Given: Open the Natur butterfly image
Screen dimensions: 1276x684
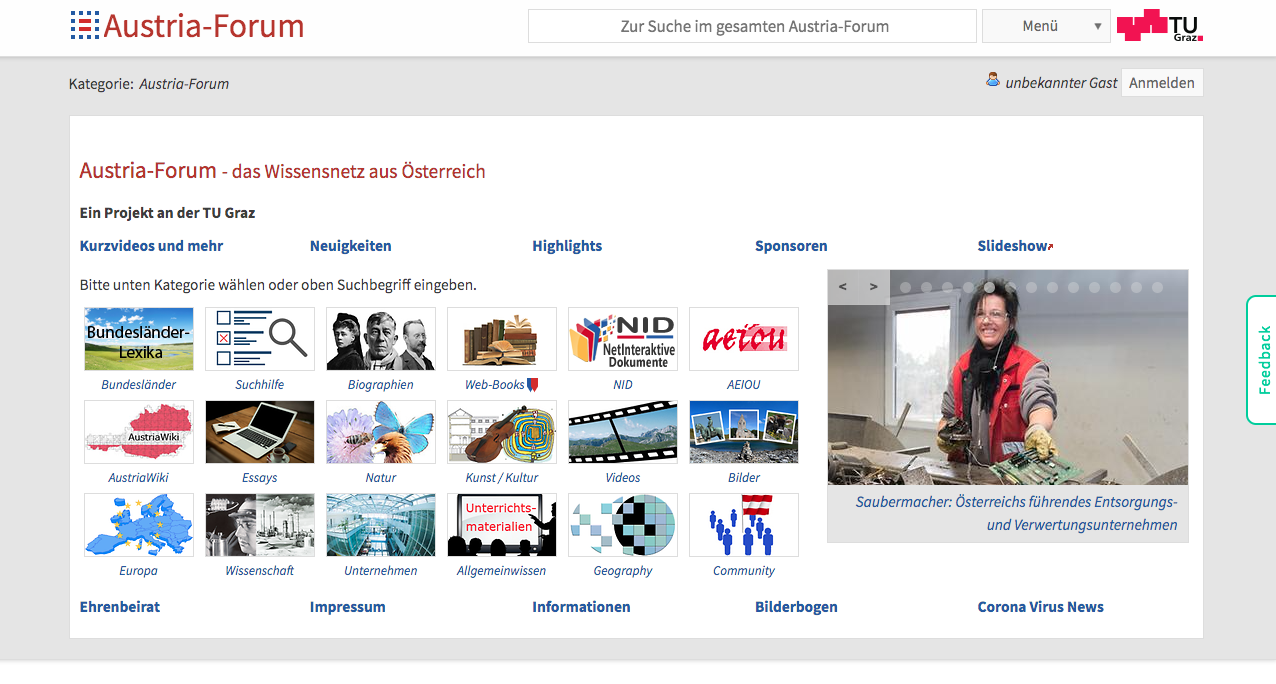Looking at the screenshot, I should tap(381, 432).
